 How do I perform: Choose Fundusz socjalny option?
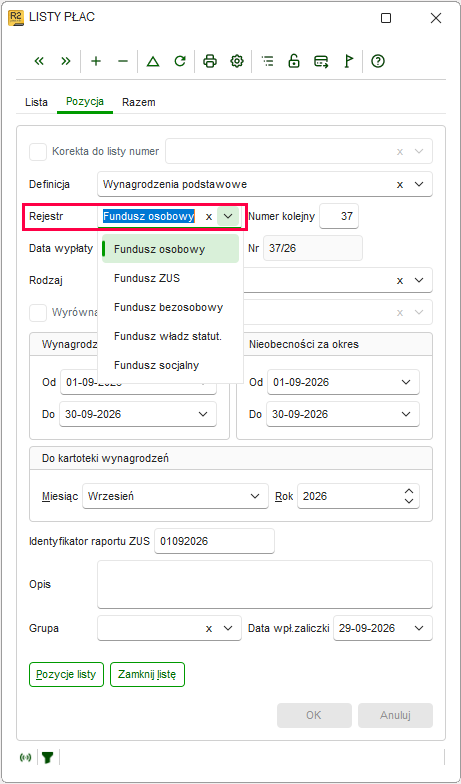170,365
